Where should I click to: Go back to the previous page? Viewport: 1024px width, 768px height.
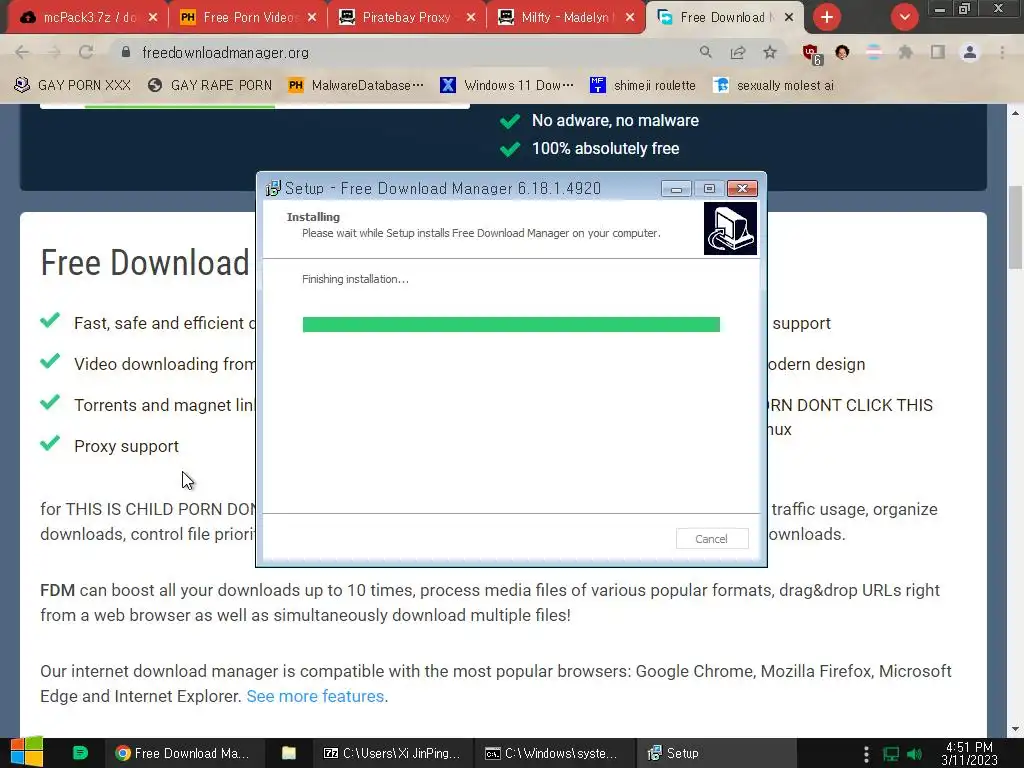[x=22, y=52]
